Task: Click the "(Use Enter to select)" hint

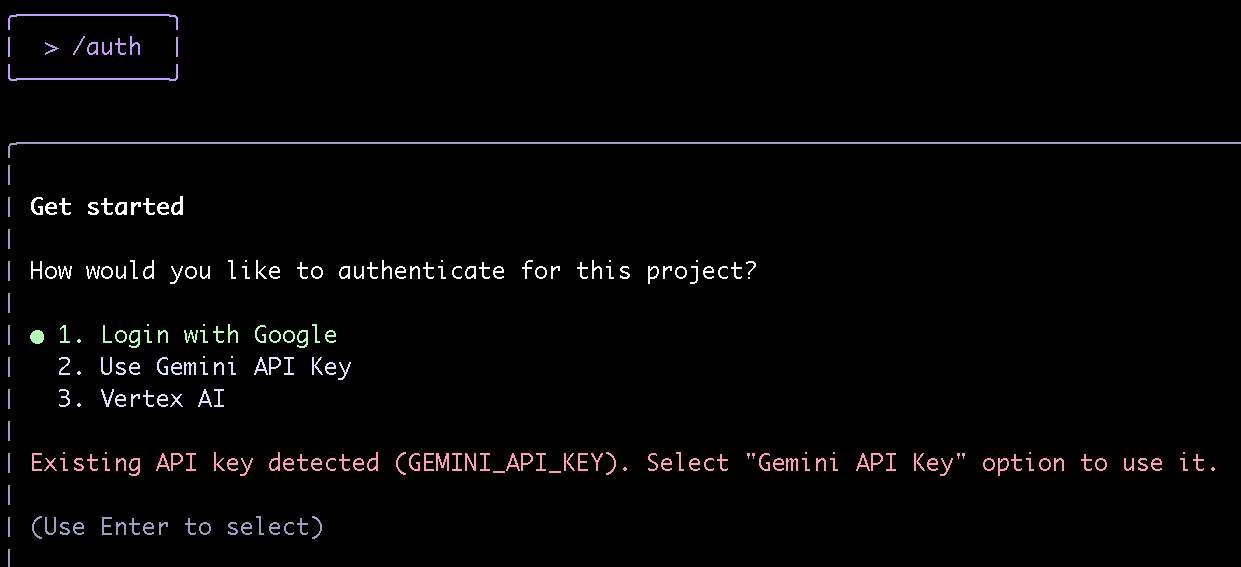Action: pos(177,527)
